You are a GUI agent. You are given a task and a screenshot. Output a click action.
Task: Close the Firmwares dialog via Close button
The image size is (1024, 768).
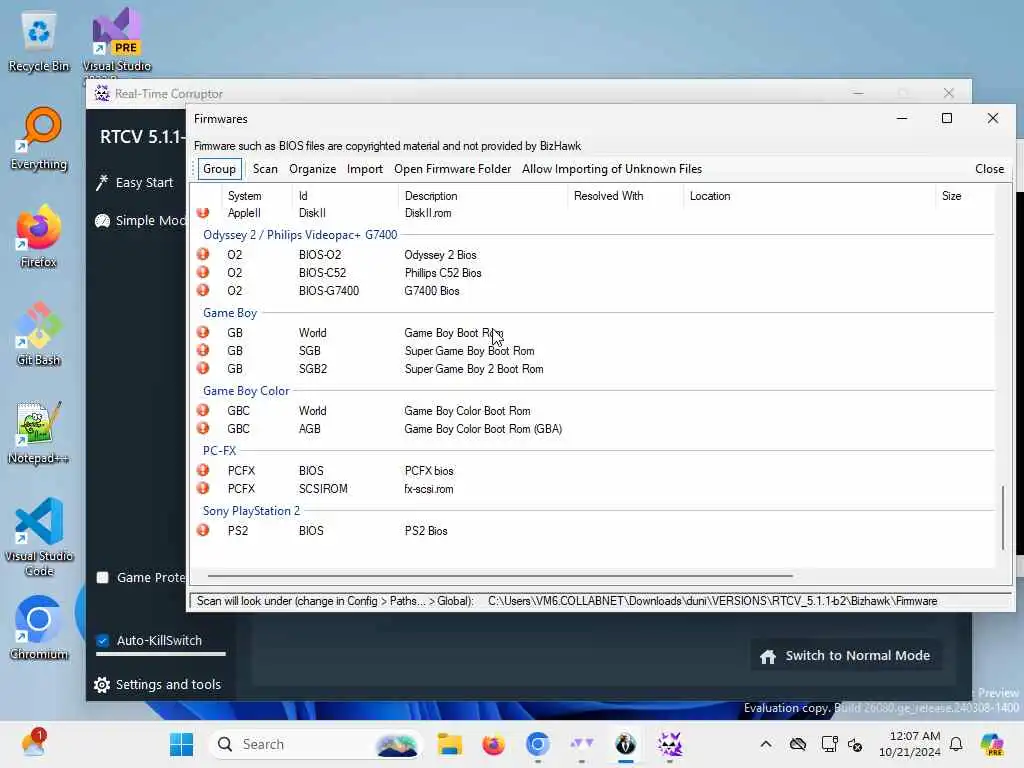tap(989, 169)
